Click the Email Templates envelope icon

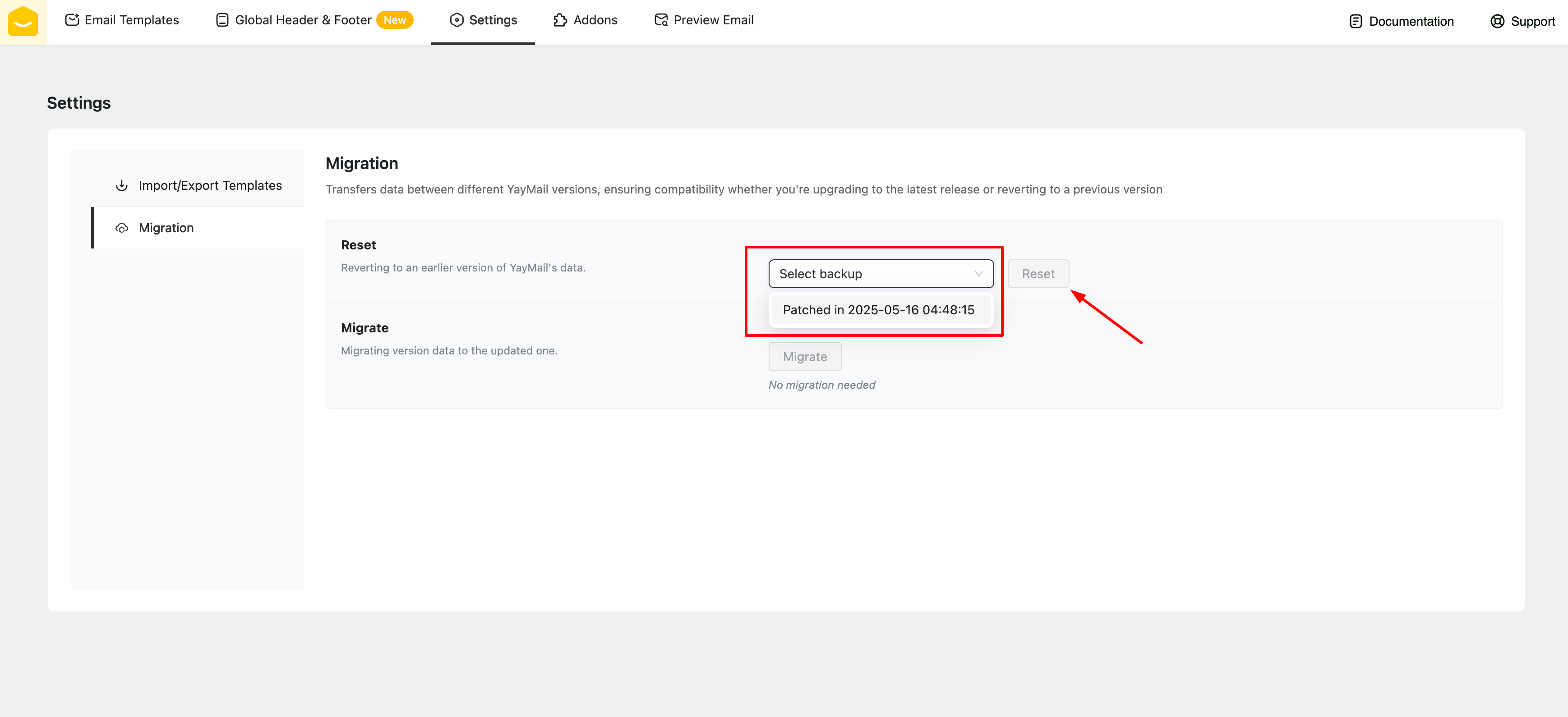point(72,20)
